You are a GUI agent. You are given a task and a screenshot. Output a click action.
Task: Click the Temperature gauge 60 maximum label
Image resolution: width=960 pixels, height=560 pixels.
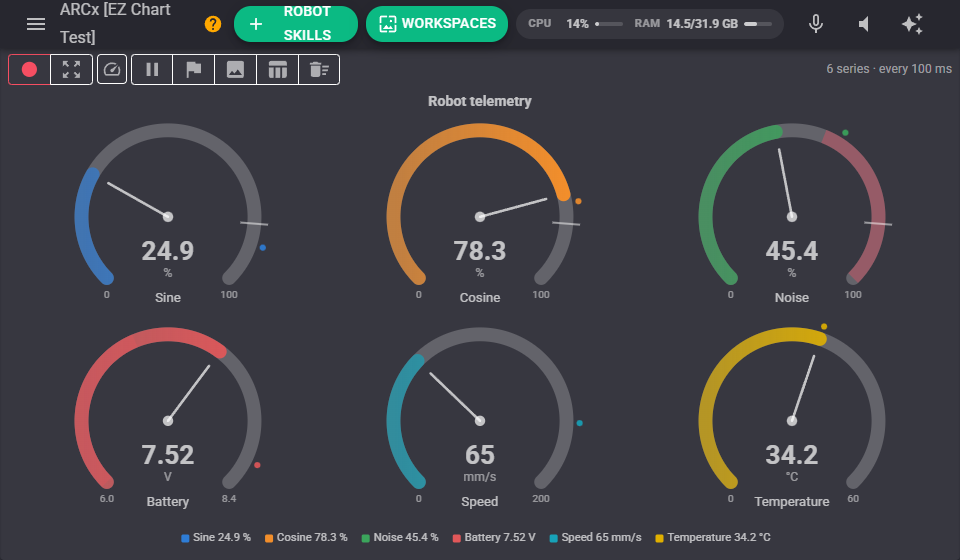pos(853,499)
